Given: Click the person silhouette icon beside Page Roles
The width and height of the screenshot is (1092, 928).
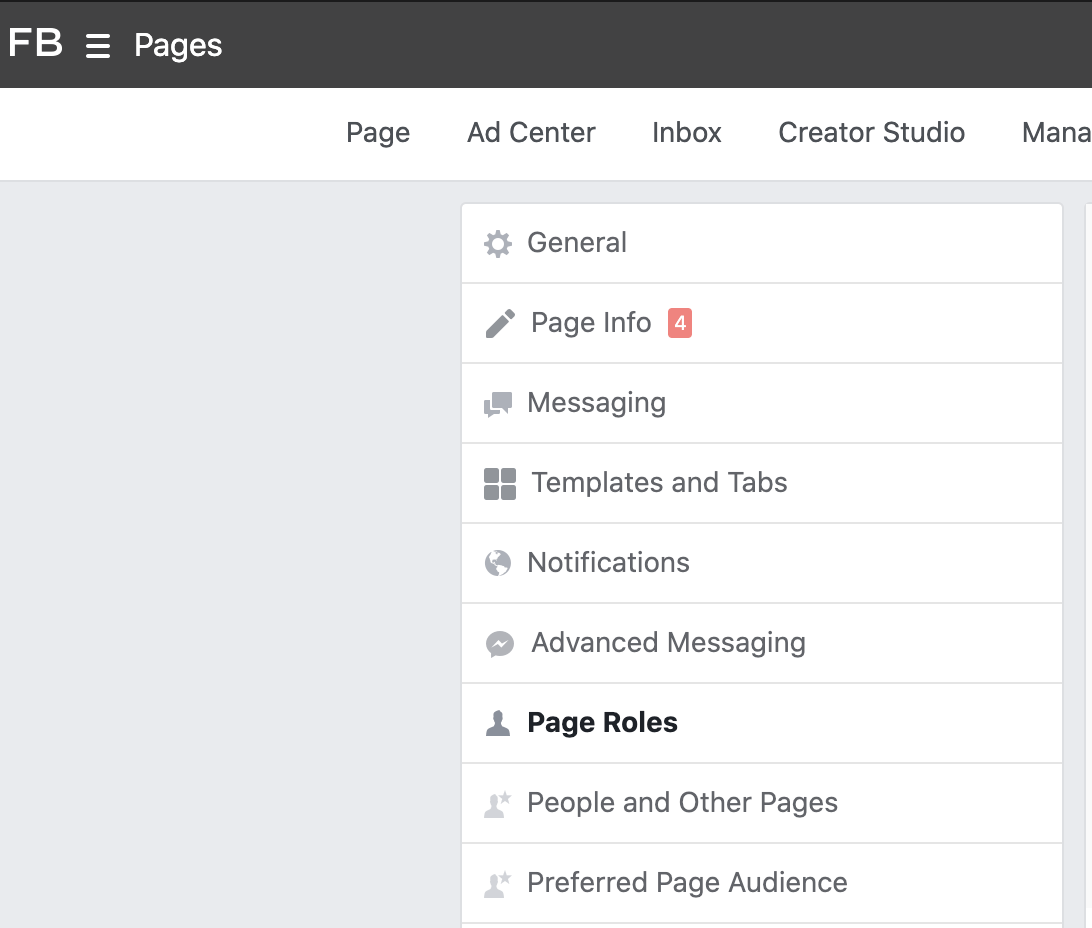Looking at the screenshot, I should click(497, 724).
